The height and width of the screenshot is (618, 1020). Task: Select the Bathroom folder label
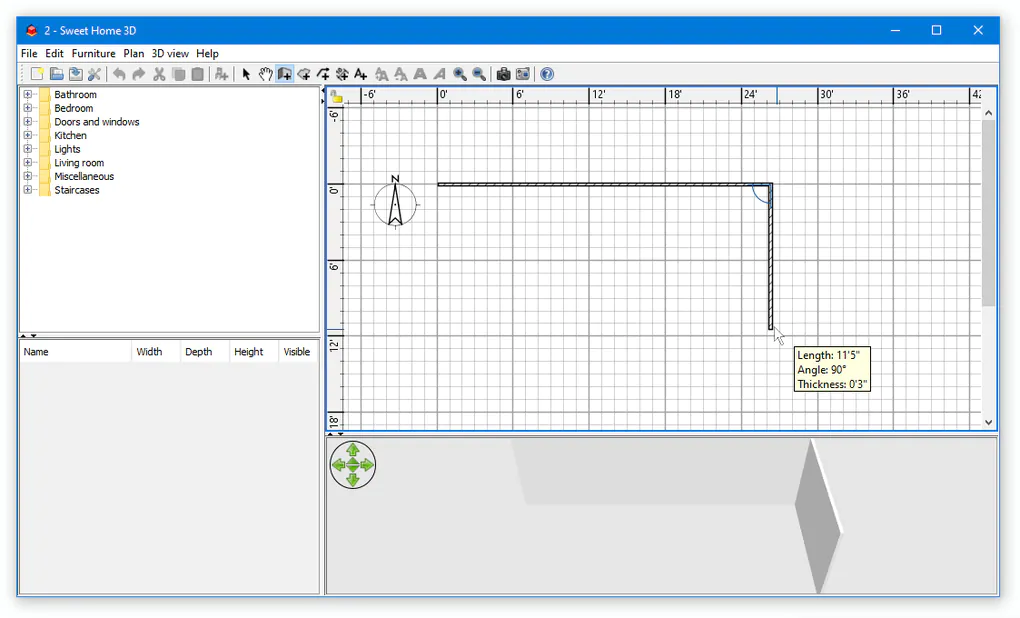click(x=75, y=94)
